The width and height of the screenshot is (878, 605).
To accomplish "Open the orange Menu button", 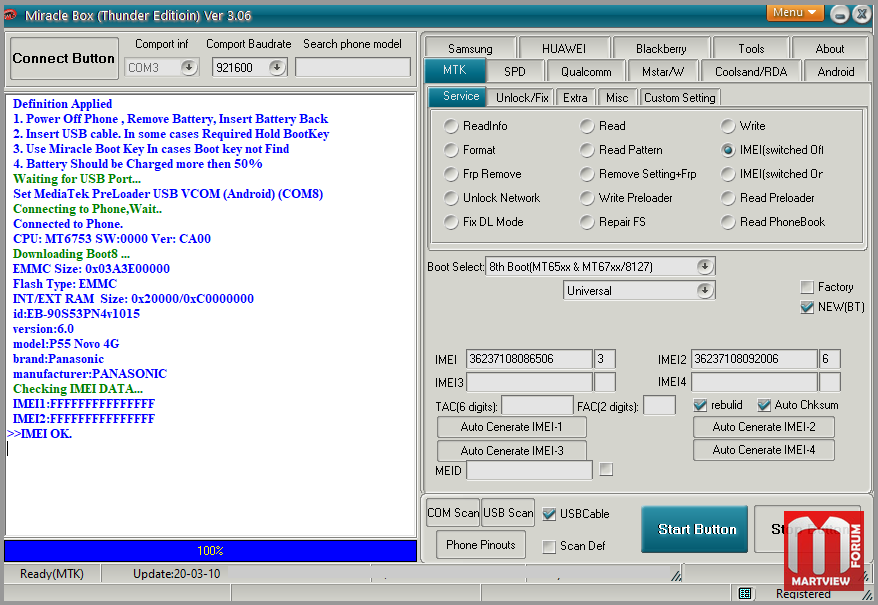I will tap(795, 12).
